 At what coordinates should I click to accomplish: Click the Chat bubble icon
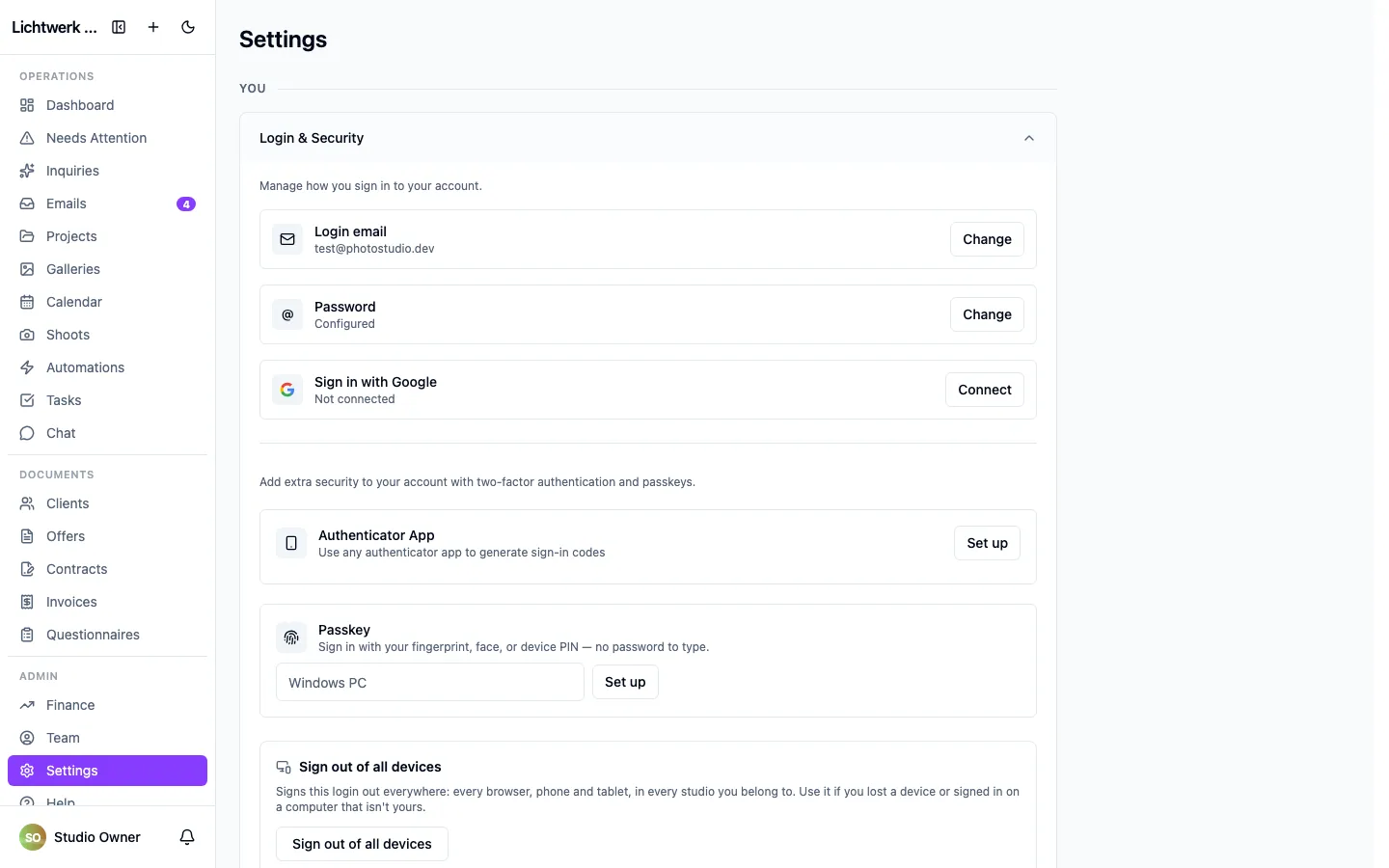(x=27, y=433)
